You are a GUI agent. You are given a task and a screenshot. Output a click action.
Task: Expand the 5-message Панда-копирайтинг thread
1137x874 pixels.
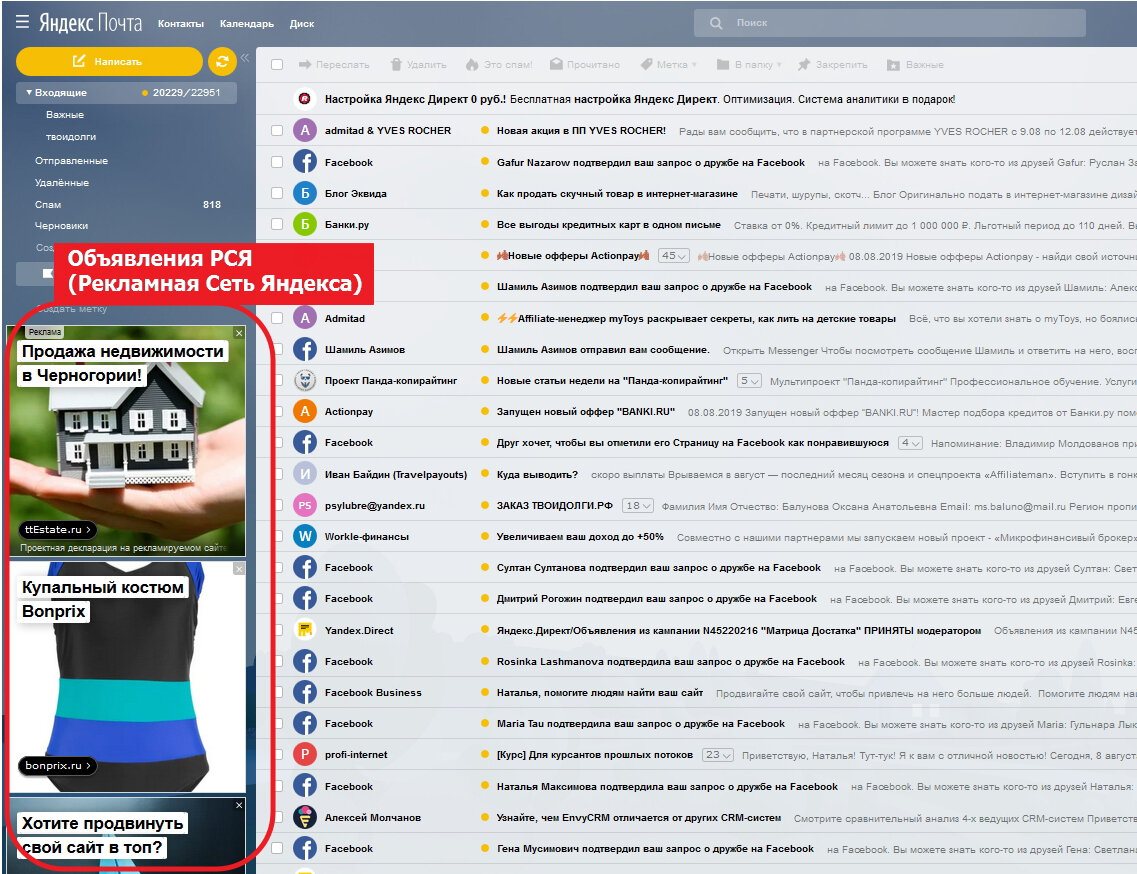click(x=749, y=381)
